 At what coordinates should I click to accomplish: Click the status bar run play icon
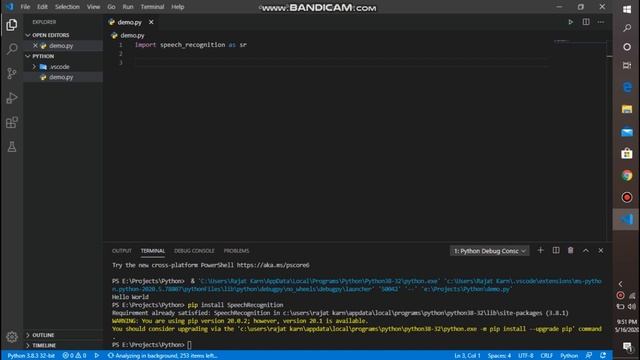[x=97, y=356]
